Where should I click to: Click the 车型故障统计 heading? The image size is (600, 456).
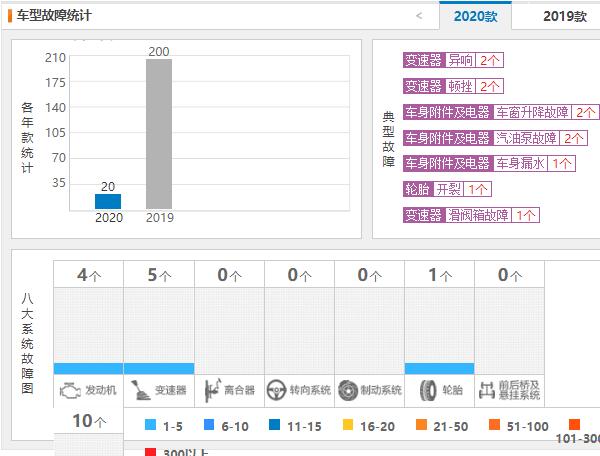coord(54,16)
